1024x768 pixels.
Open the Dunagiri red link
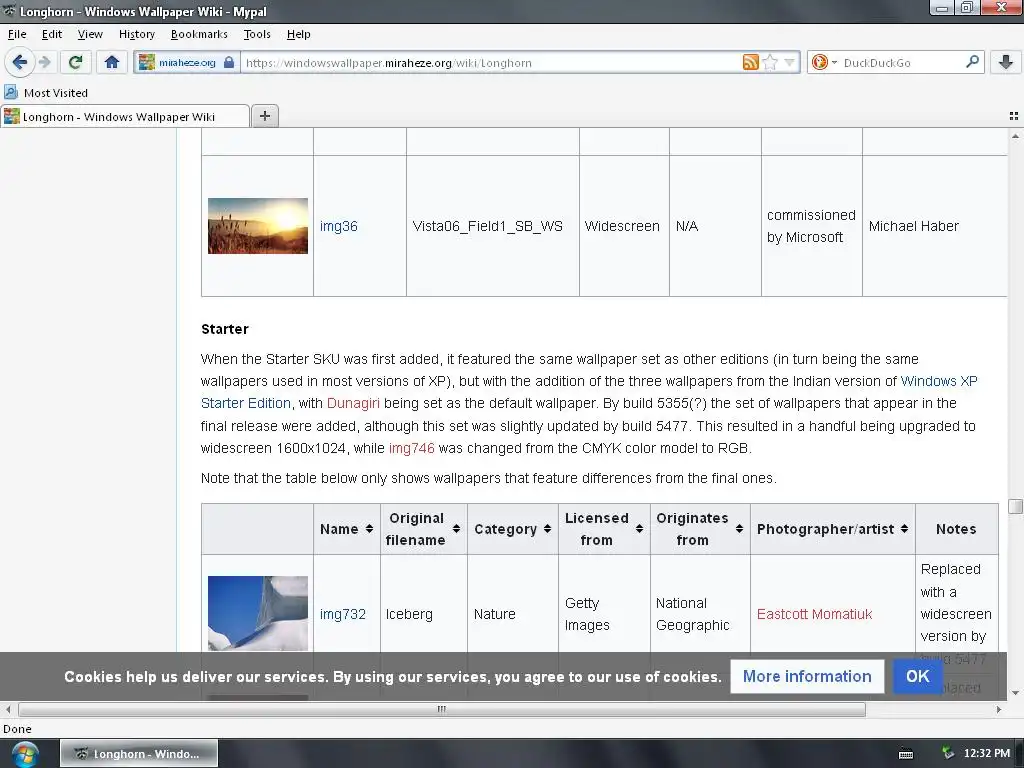(353, 403)
